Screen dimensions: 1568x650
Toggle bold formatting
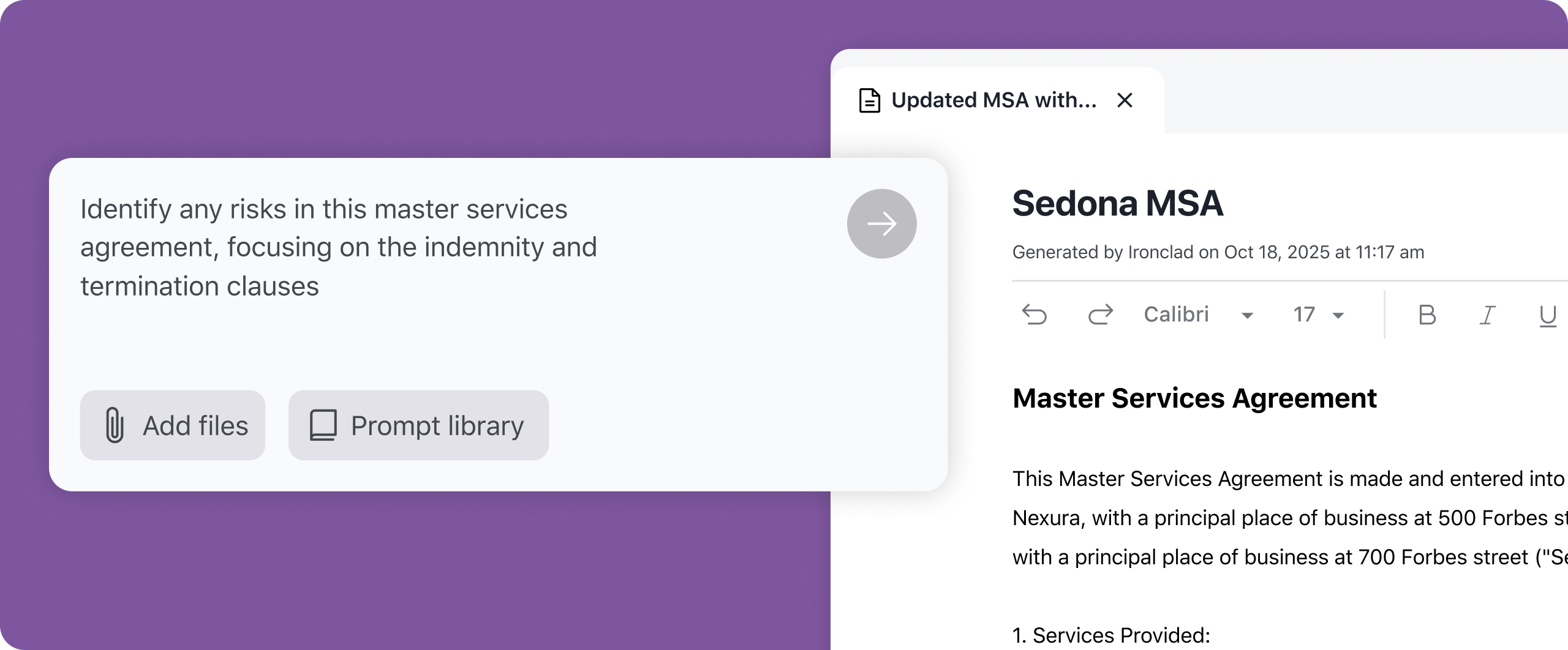coord(1427,315)
